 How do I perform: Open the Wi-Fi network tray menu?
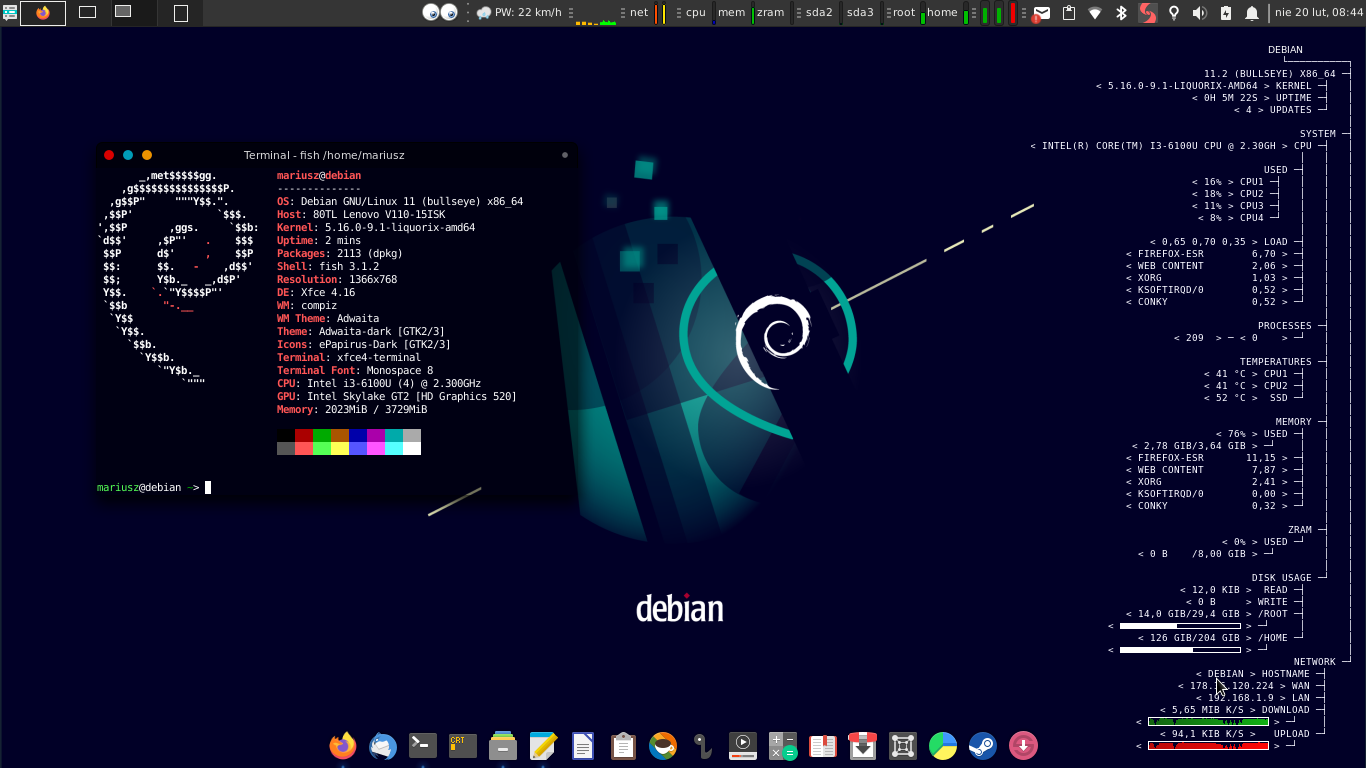pos(1095,13)
